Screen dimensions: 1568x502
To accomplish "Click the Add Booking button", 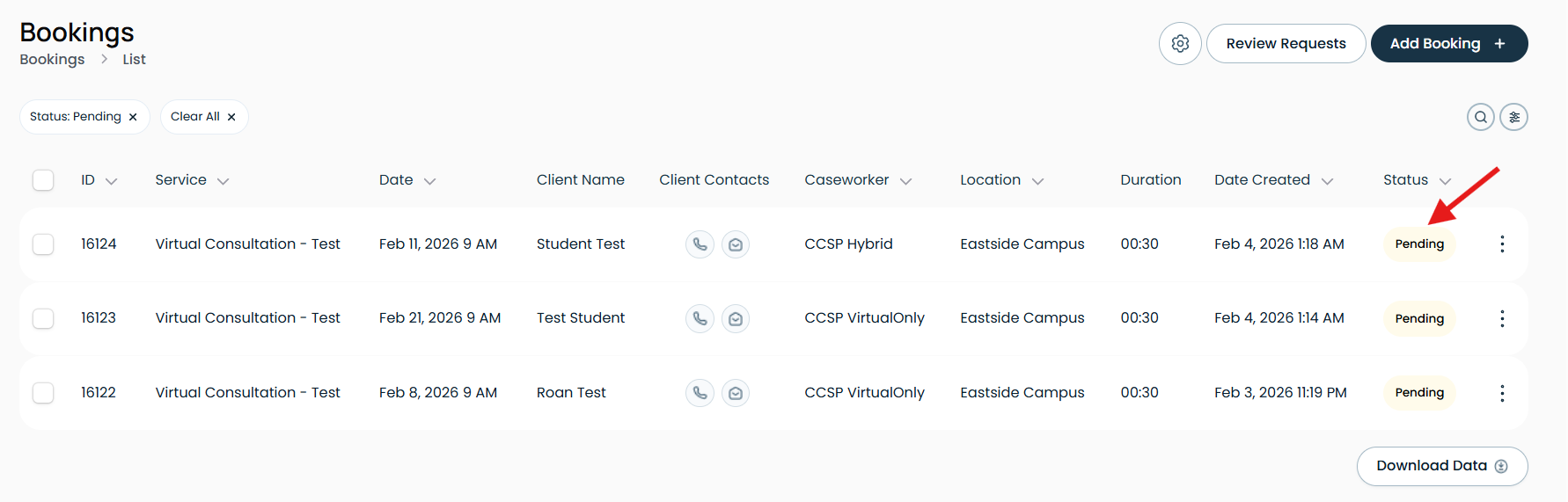I will click(x=1448, y=44).
